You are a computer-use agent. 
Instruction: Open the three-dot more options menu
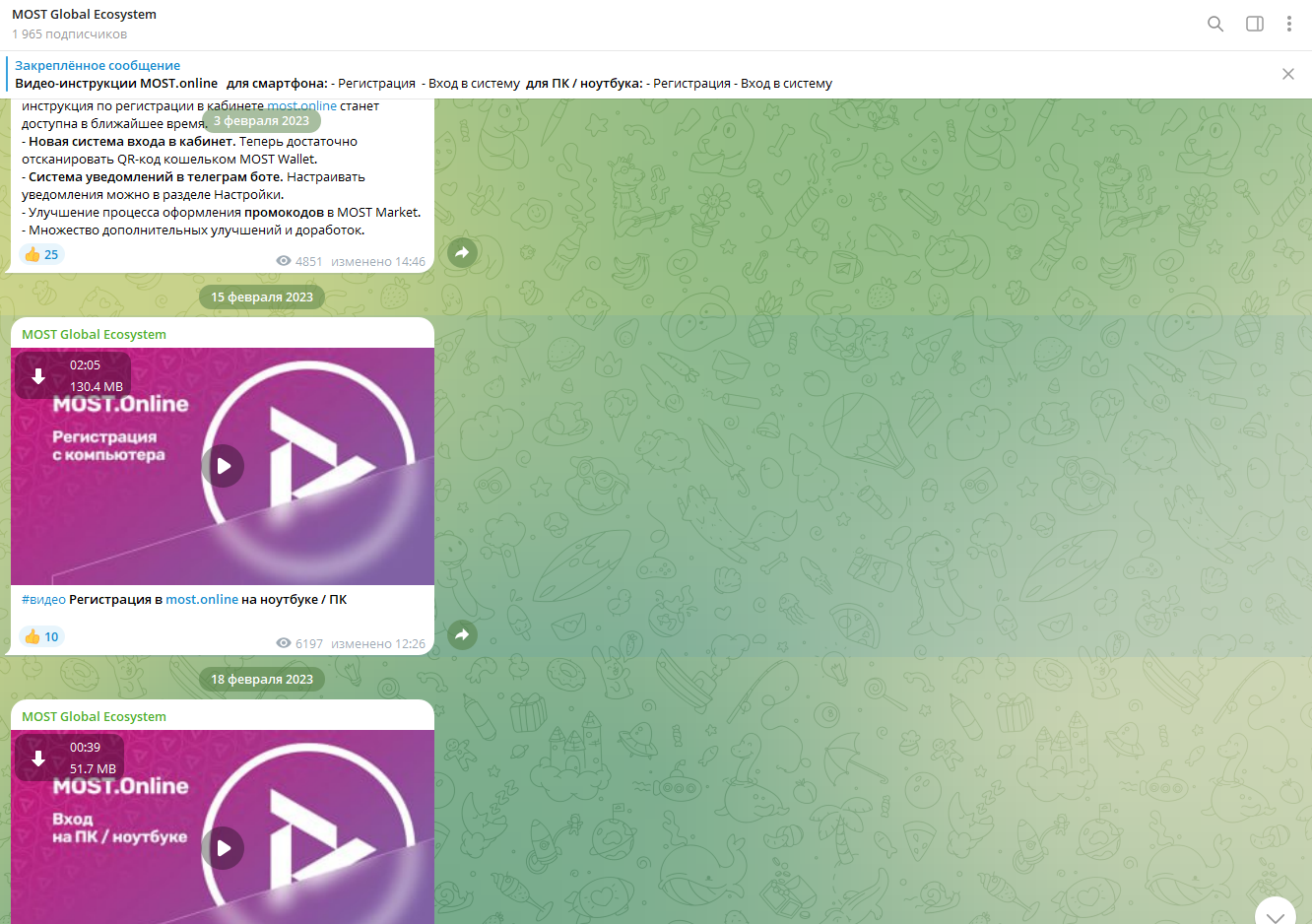1288,24
